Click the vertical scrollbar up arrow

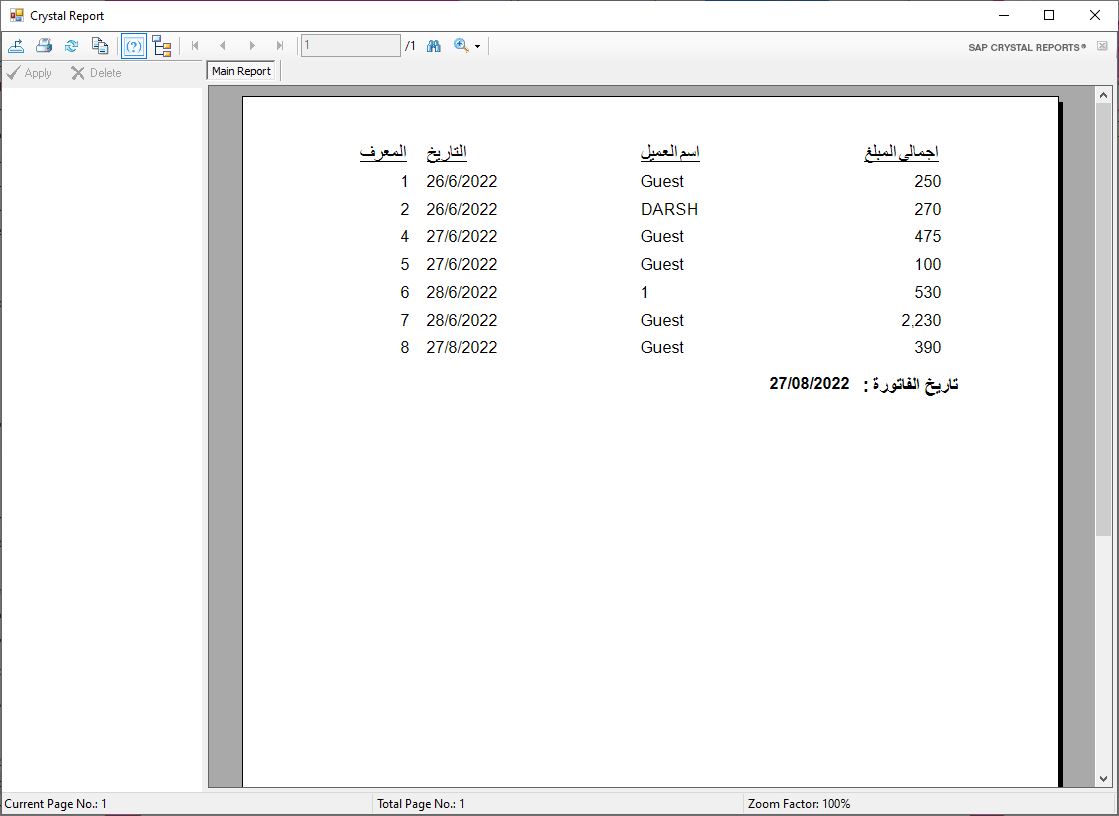(1104, 96)
